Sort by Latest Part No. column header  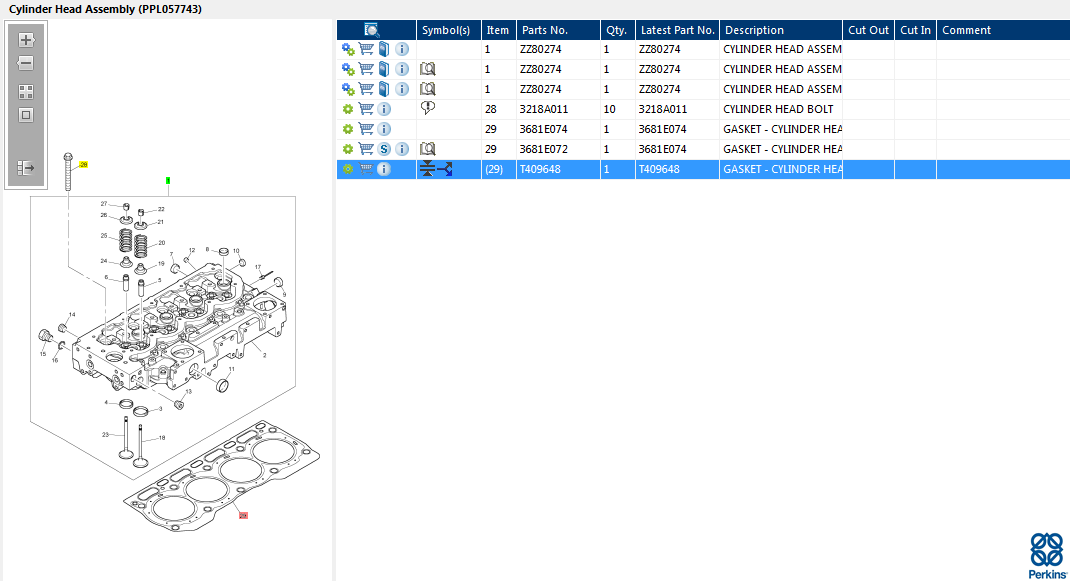(677, 30)
